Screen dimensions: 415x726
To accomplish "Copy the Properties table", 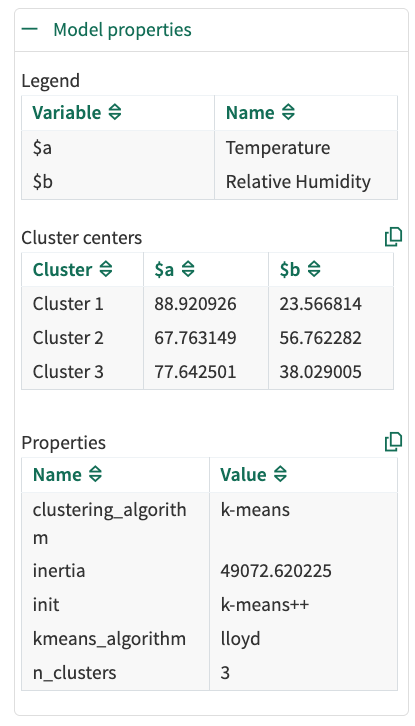I will click(x=393, y=442).
